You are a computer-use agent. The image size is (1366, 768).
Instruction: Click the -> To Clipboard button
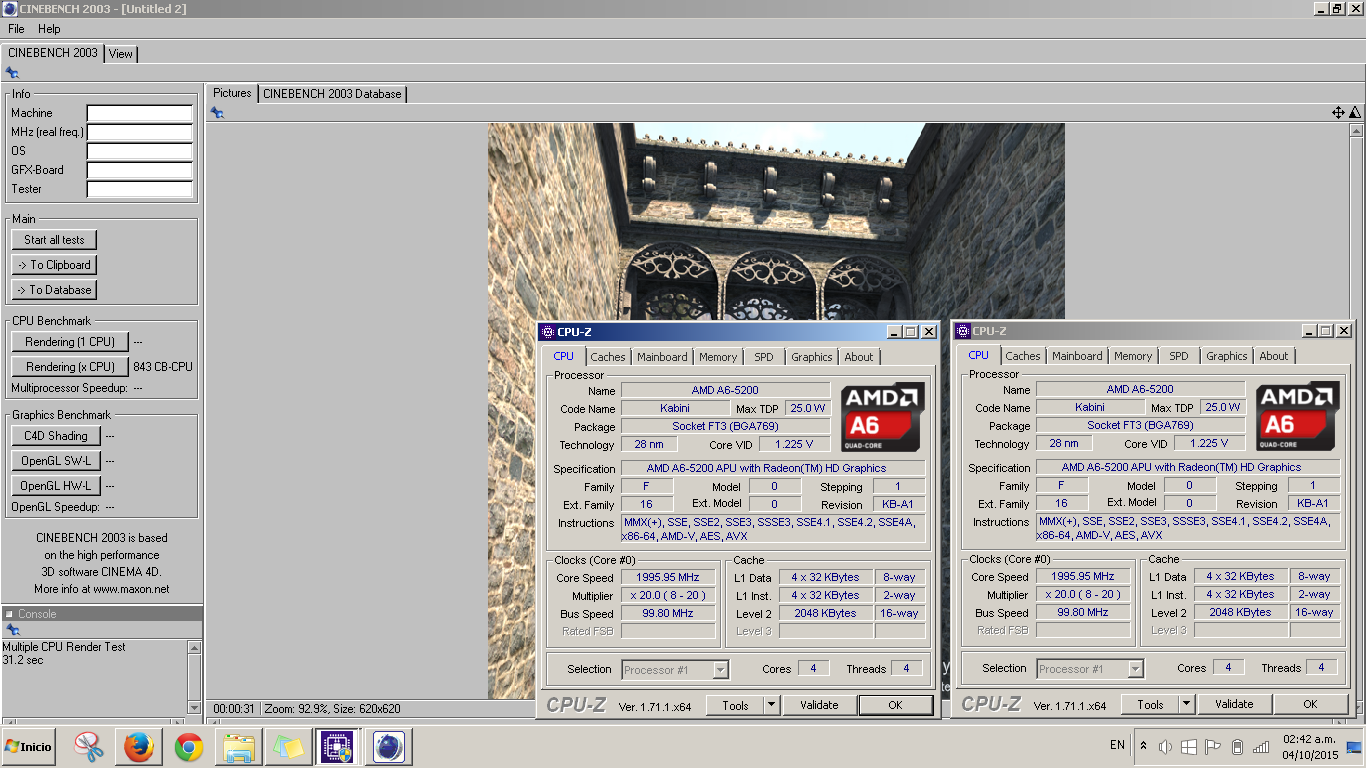pos(54,265)
